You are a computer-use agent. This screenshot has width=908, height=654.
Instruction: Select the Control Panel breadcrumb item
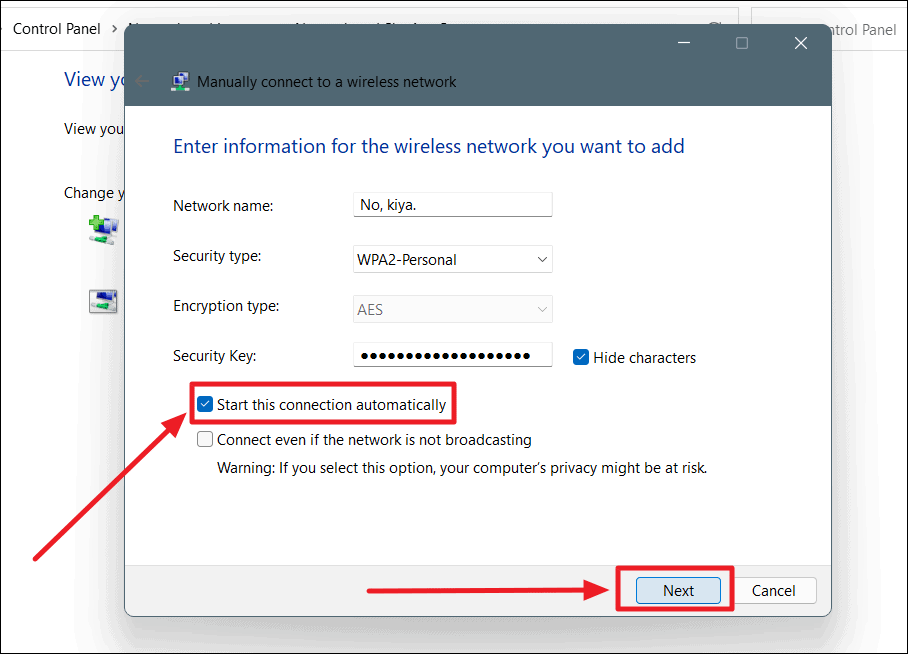(x=56, y=30)
